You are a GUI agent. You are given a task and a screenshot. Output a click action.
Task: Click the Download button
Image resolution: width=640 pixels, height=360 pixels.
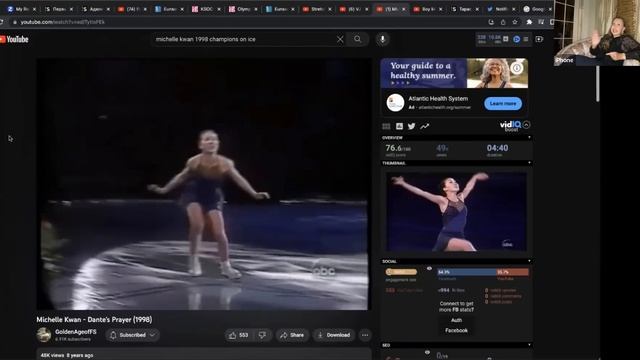[334, 335]
